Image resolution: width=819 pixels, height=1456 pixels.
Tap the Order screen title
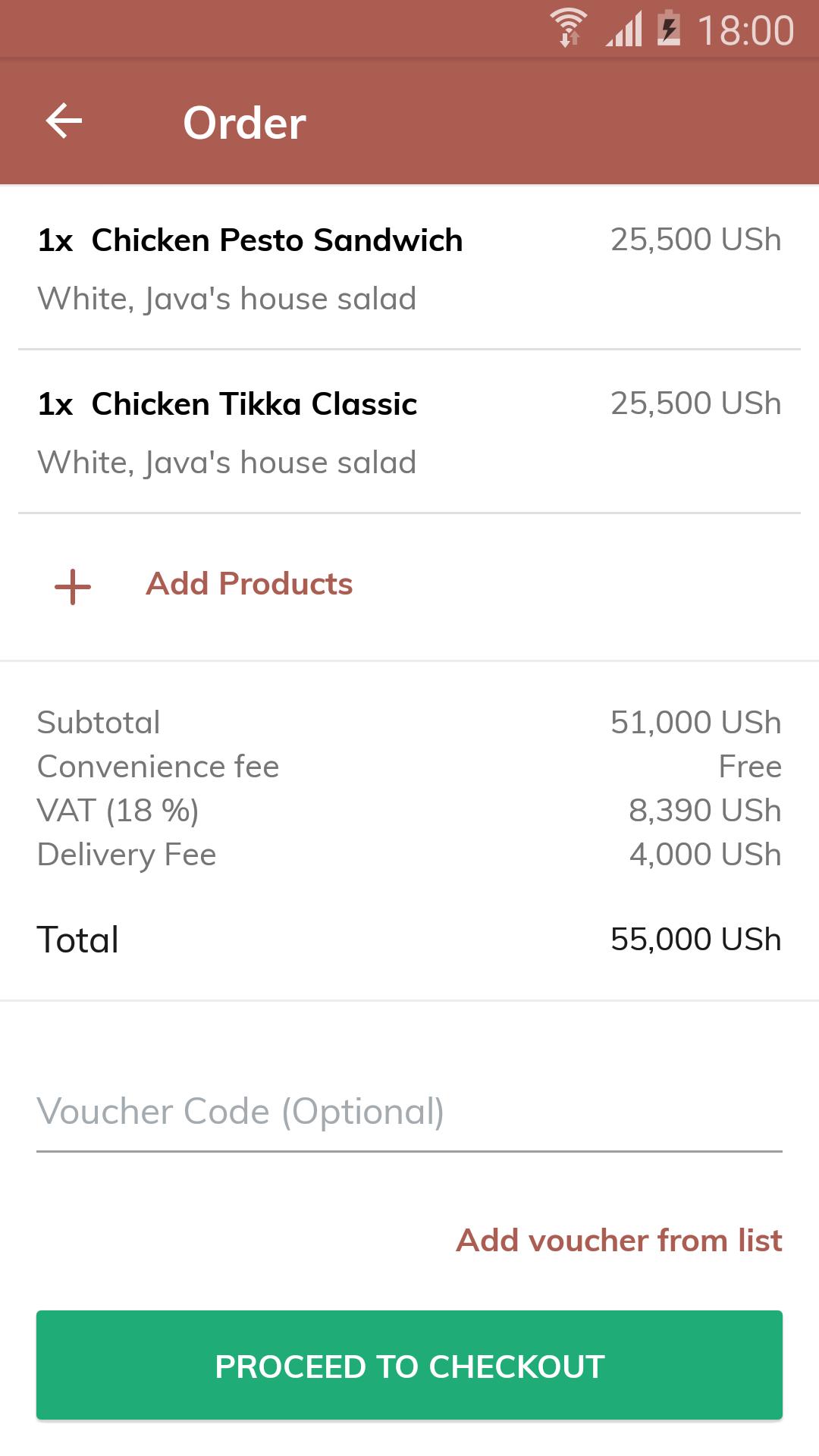(244, 123)
